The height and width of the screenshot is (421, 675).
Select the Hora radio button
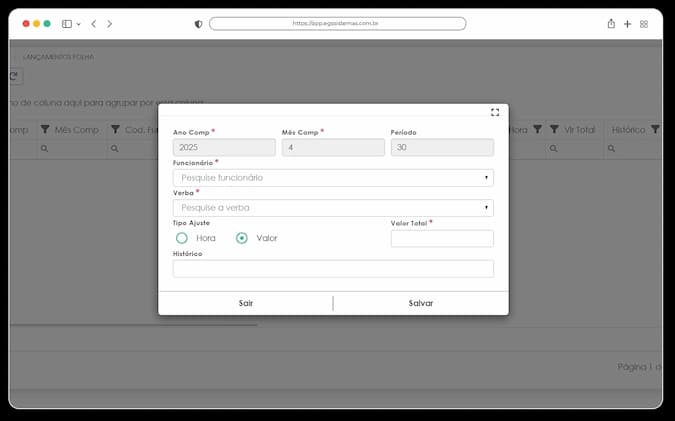(182, 238)
